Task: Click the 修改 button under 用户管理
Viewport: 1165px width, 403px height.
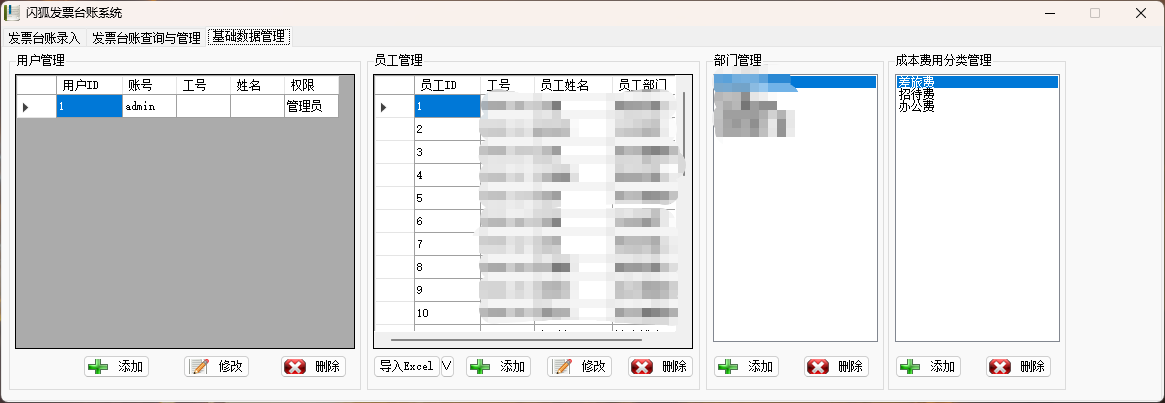Action: [216, 367]
